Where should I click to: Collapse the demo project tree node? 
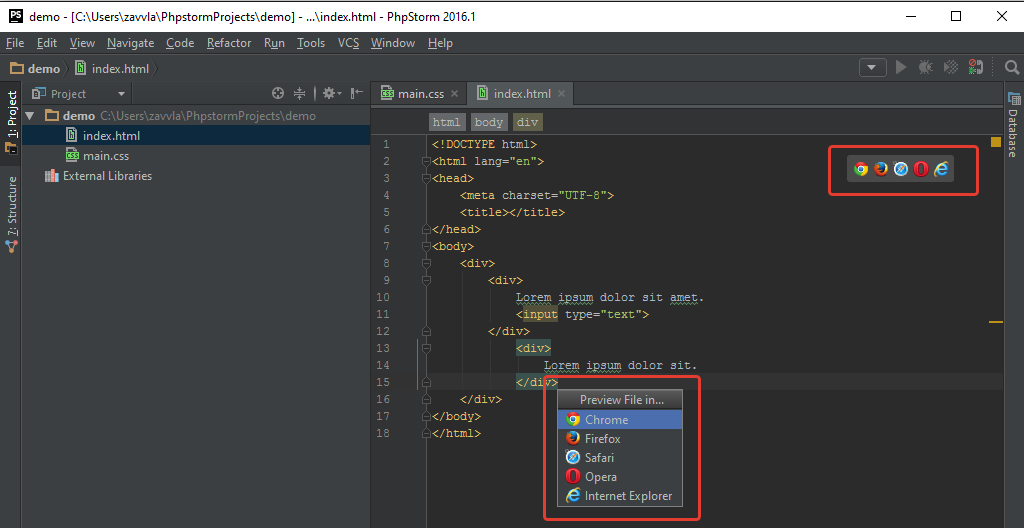[29, 116]
